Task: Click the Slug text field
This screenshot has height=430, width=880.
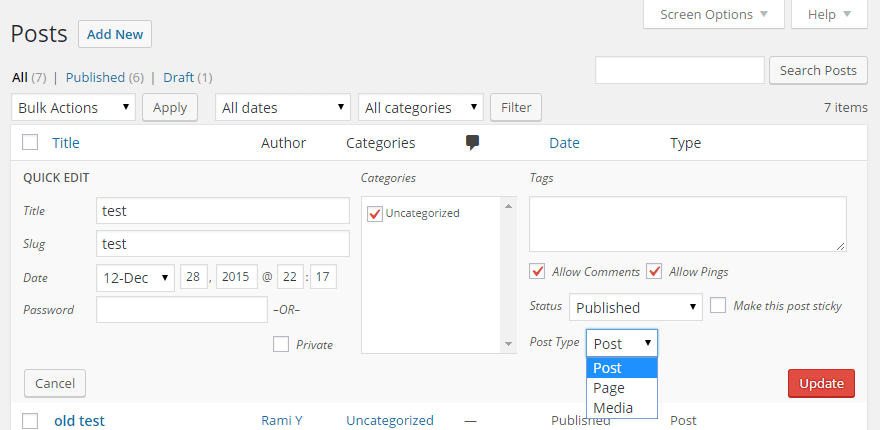Action: (x=222, y=243)
